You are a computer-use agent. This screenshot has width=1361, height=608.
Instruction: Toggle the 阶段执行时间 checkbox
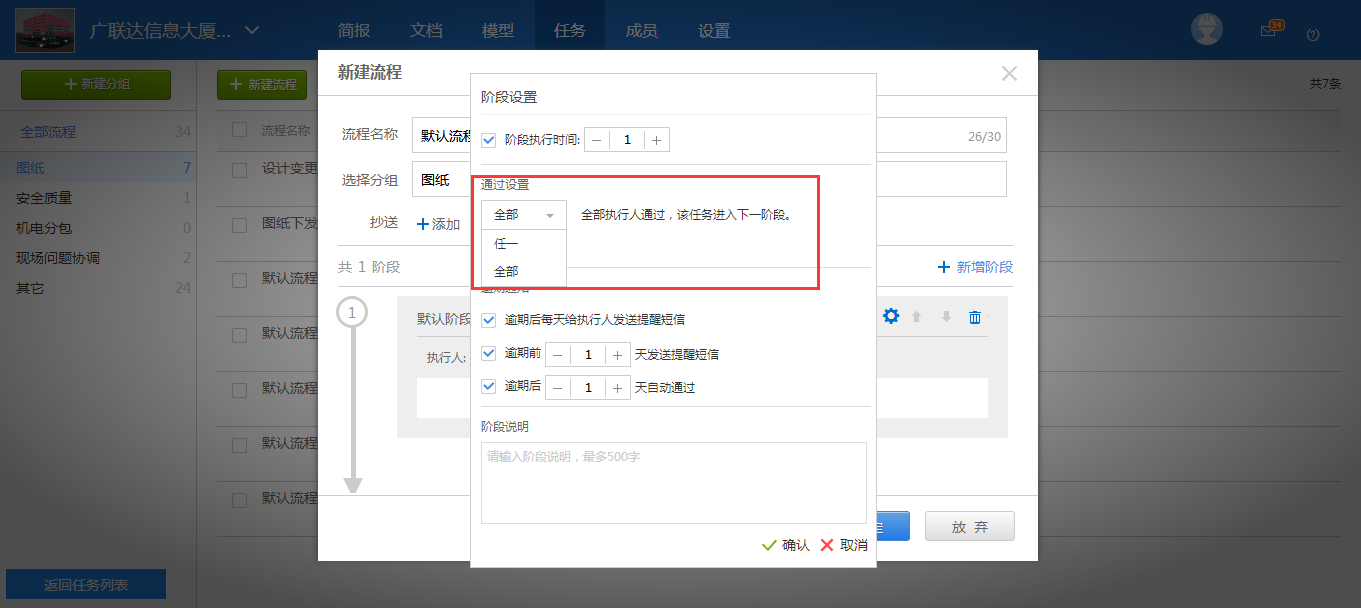click(x=488, y=139)
